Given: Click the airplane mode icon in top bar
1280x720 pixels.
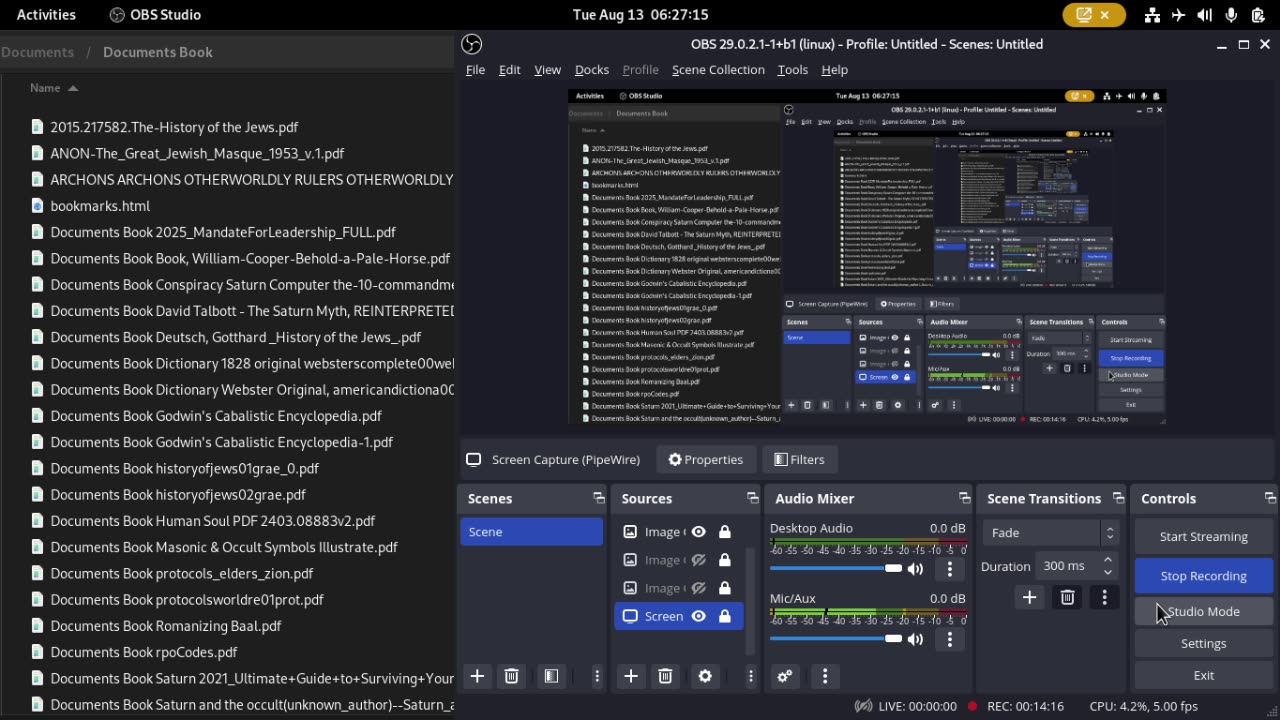Looking at the screenshot, I should click(x=1178, y=15).
